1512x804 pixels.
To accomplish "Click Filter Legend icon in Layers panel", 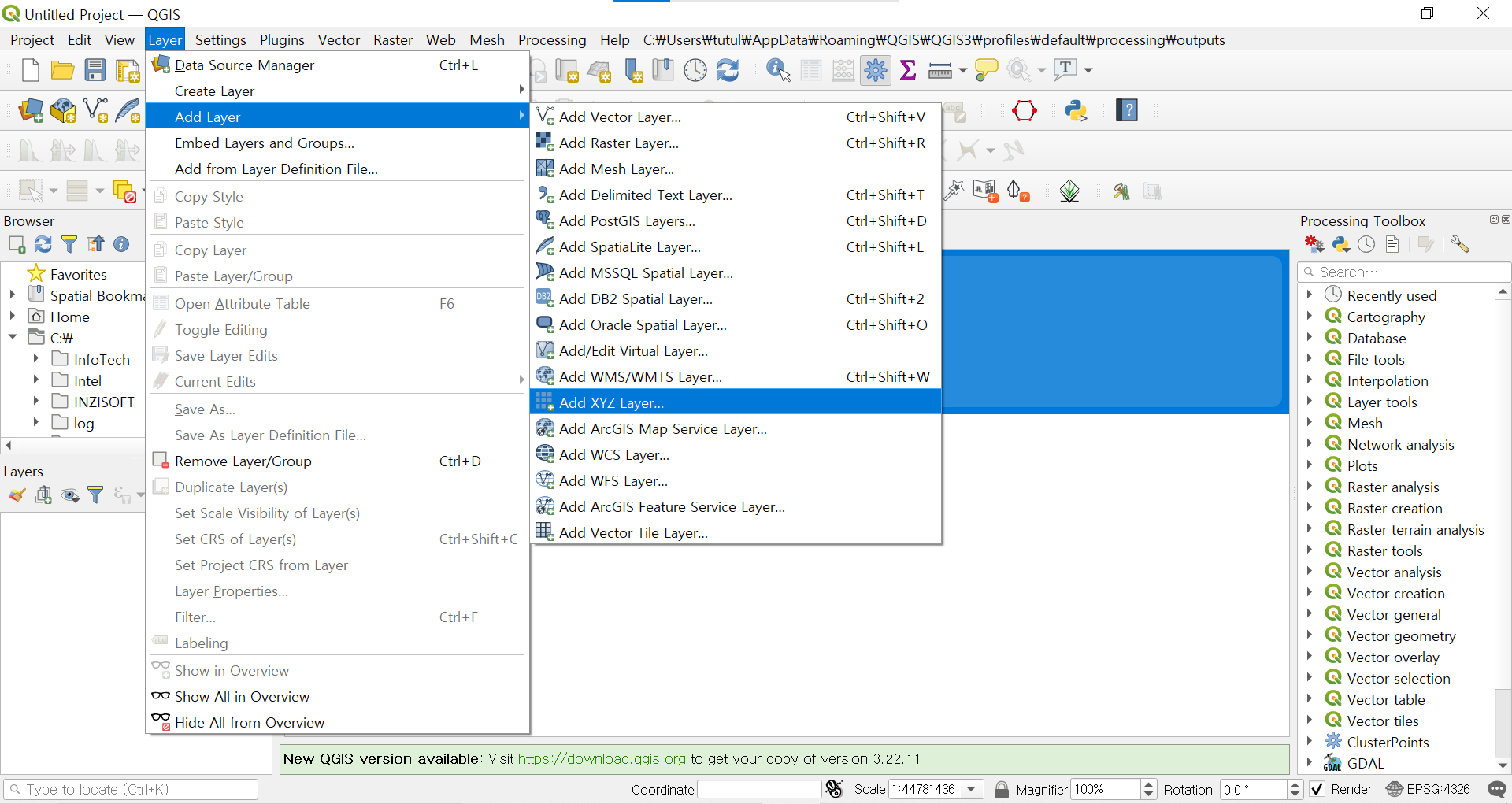I will [95, 495].
